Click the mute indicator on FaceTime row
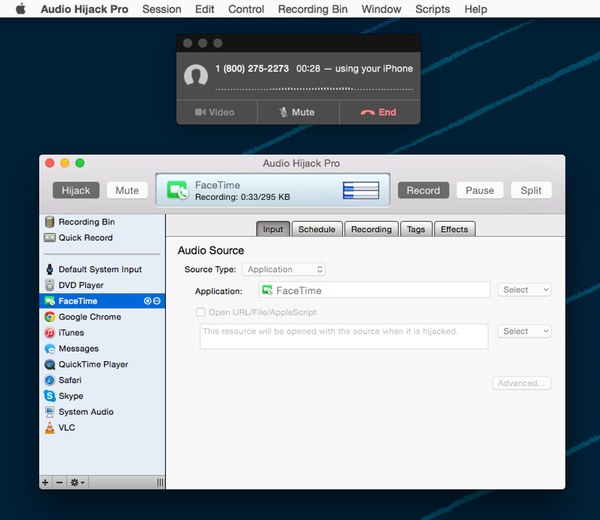The width and height of the screenshot is (600, 520). pyautogui.click(x=157, y=301)
